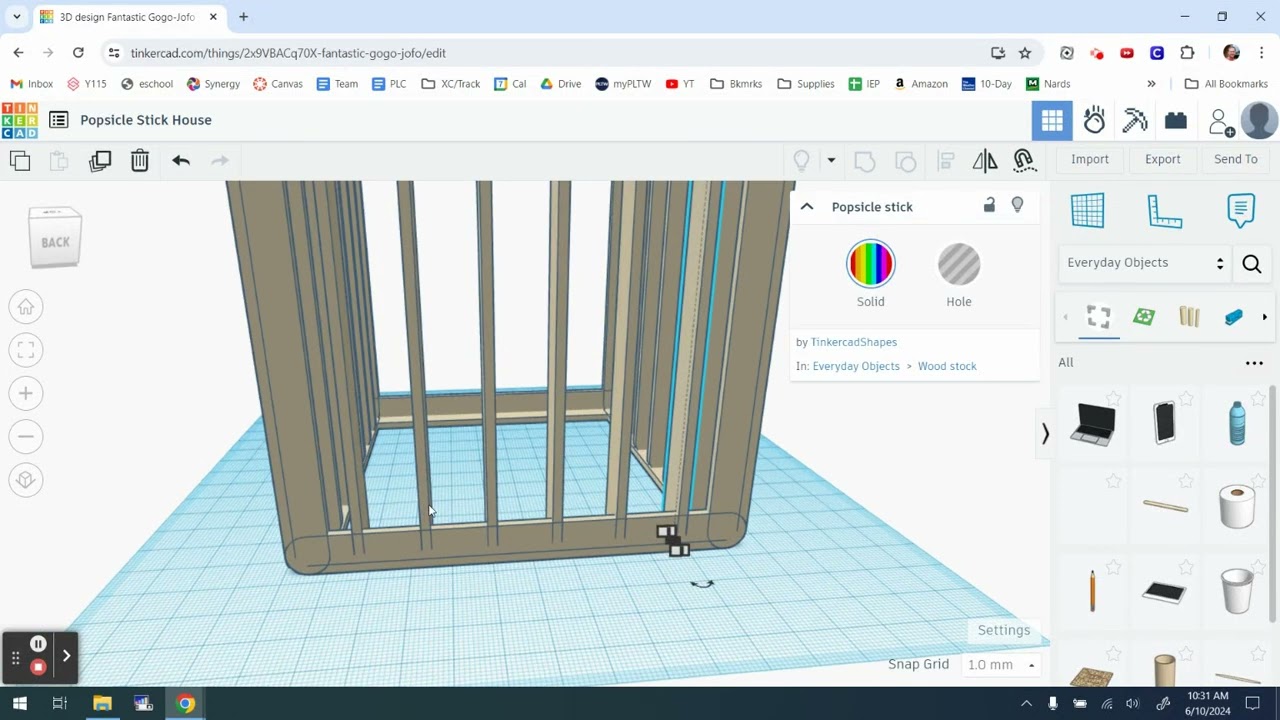Show all hidden objects lightbulb icon

[801, 160]
